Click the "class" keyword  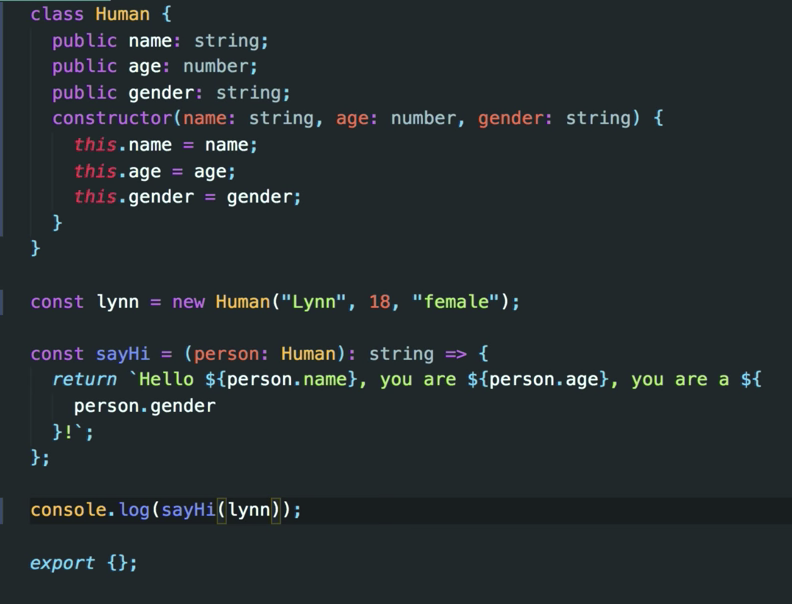point(57,14)
